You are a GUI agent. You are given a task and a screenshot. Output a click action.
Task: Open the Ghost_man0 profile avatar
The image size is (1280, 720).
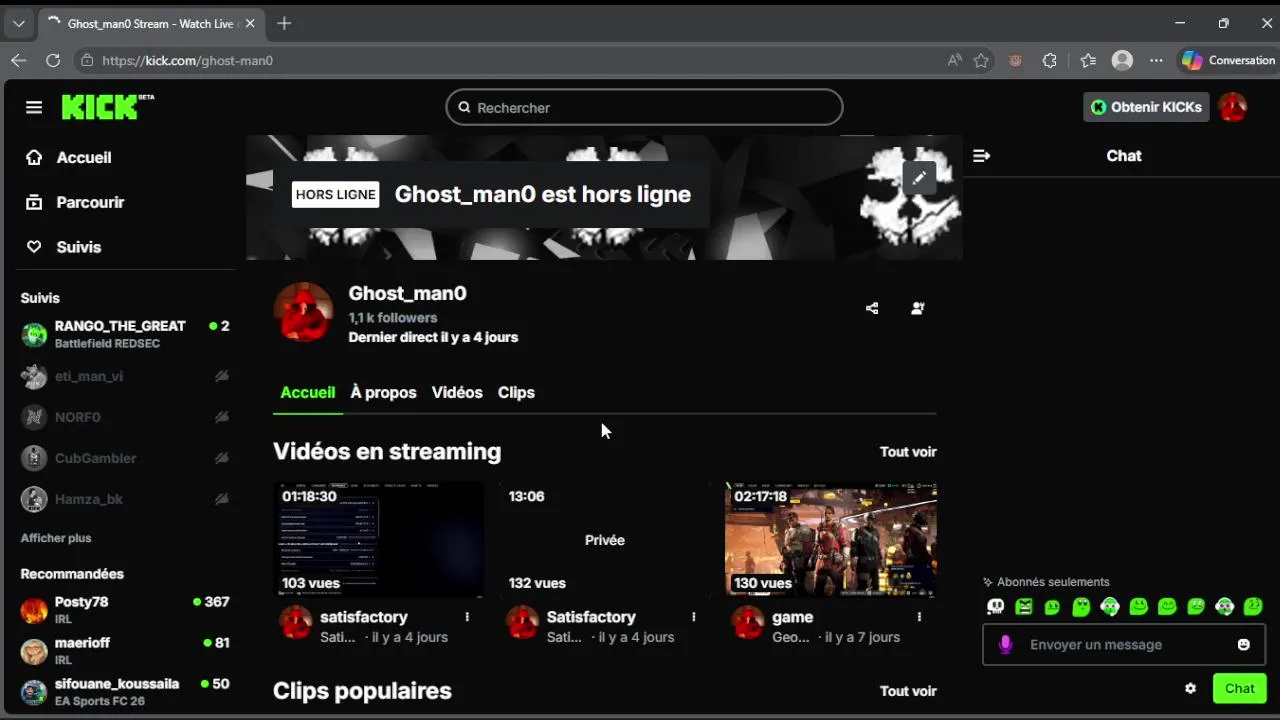point(303,312)
